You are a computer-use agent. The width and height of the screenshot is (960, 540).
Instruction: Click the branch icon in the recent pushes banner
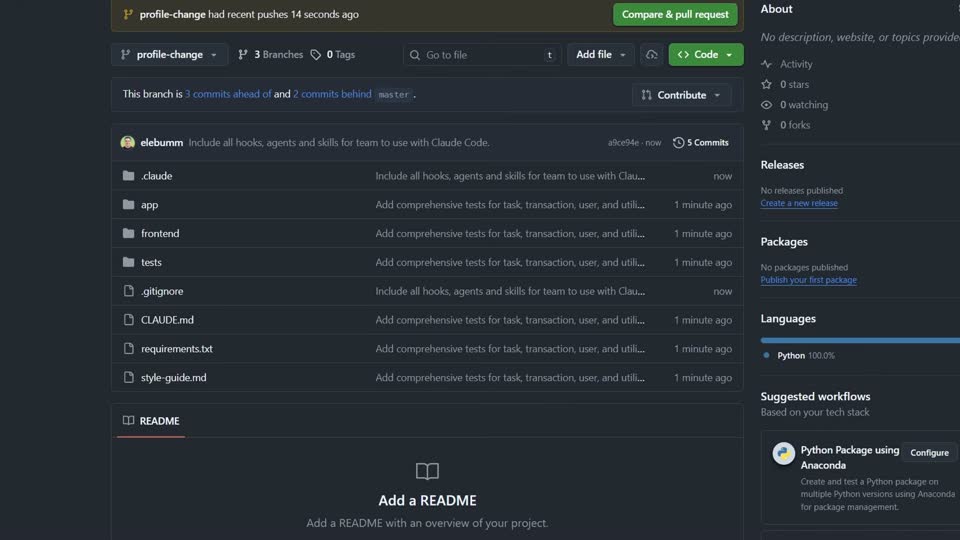(x=127, y=14)
